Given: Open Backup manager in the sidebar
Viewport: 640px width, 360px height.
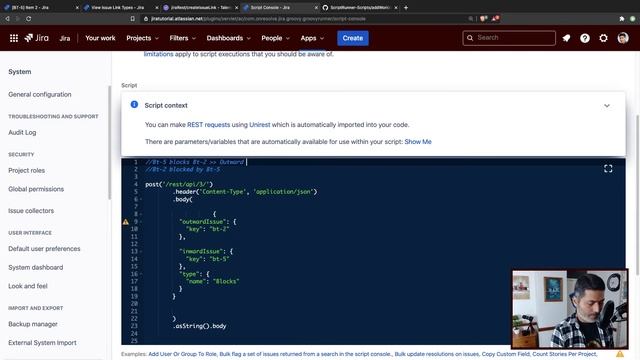Looking at the screenshot, I should tap(33, 324).
